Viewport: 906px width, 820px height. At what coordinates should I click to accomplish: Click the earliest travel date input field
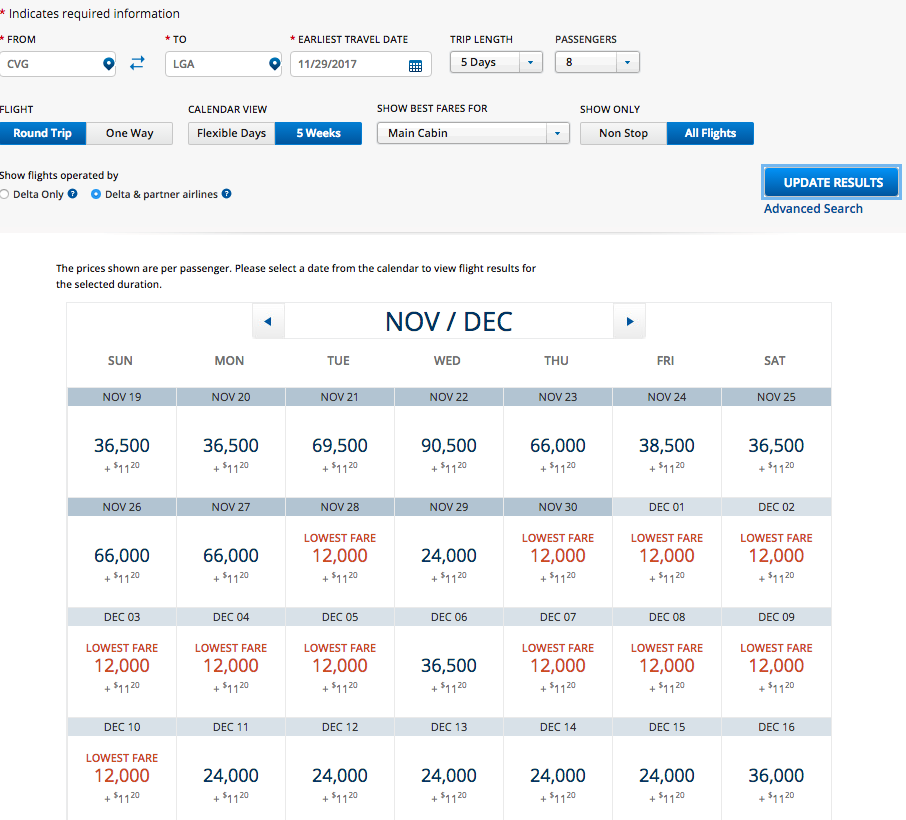pos(347,64)
